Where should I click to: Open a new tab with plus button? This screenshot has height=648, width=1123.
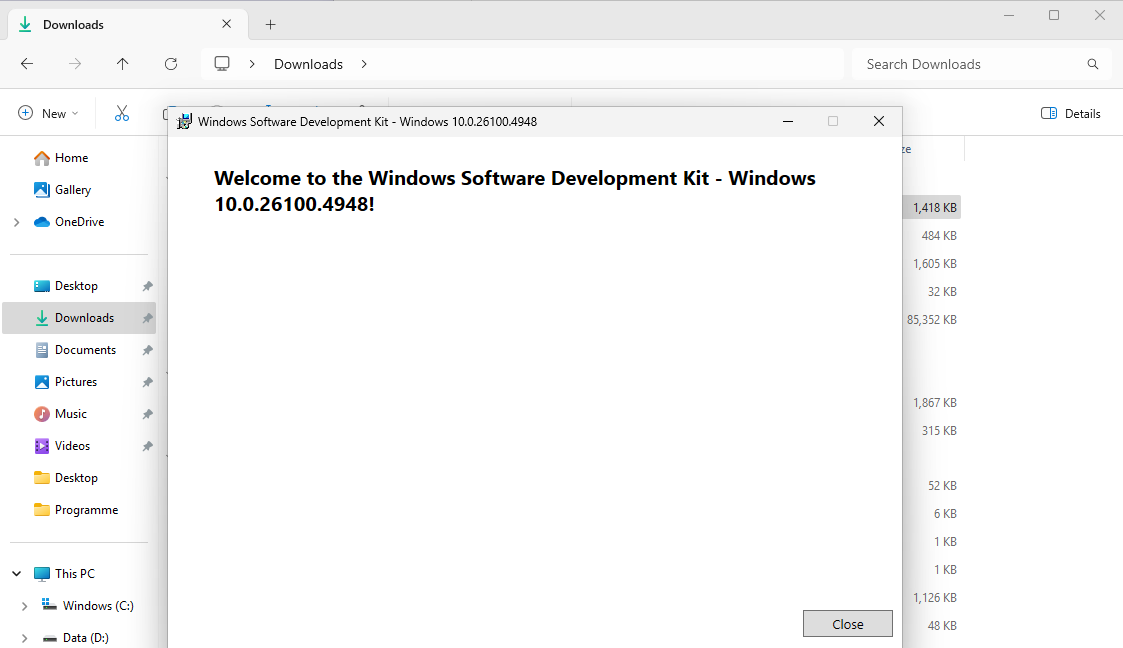(270, 25)
